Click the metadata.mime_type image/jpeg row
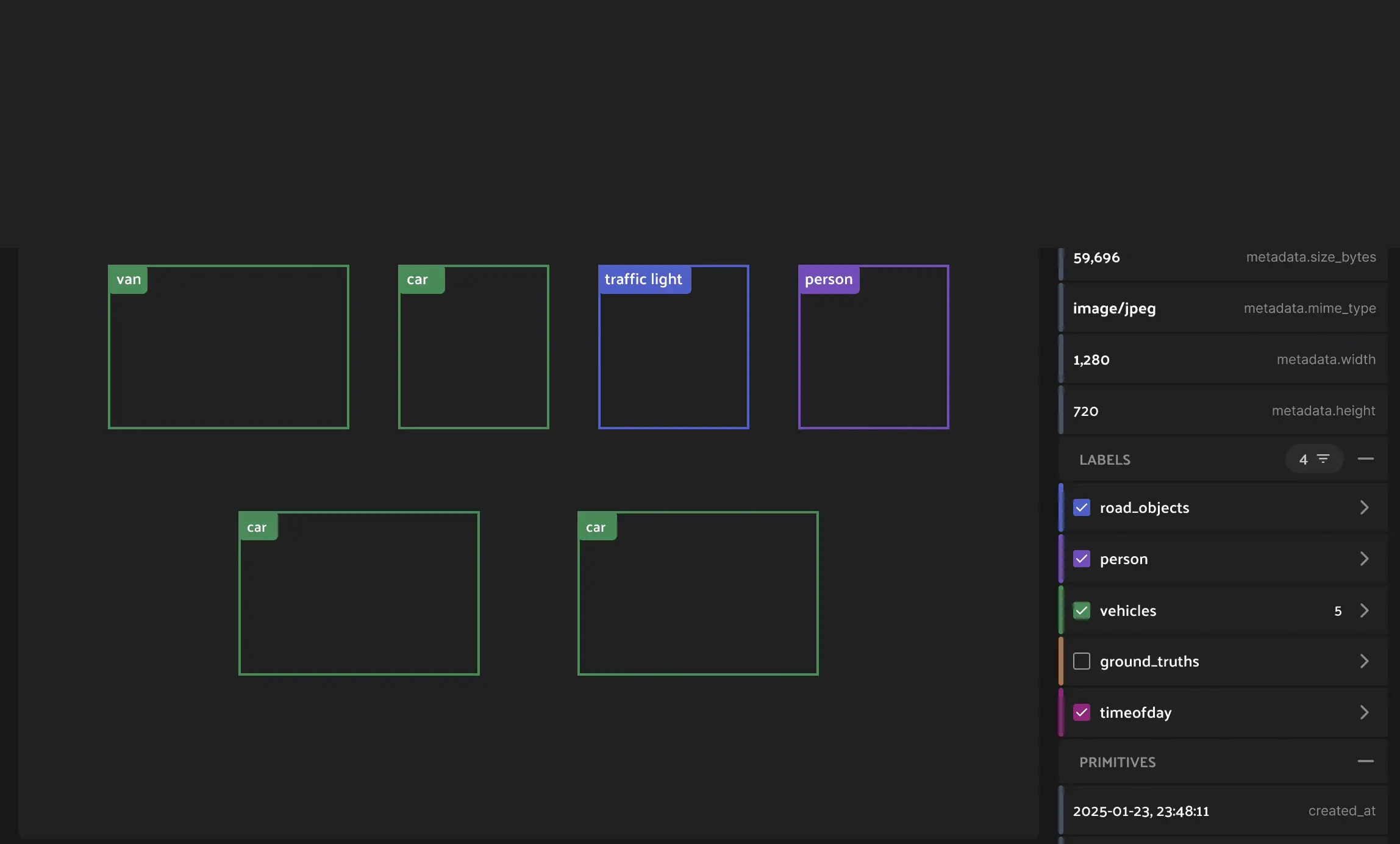 1223,309
